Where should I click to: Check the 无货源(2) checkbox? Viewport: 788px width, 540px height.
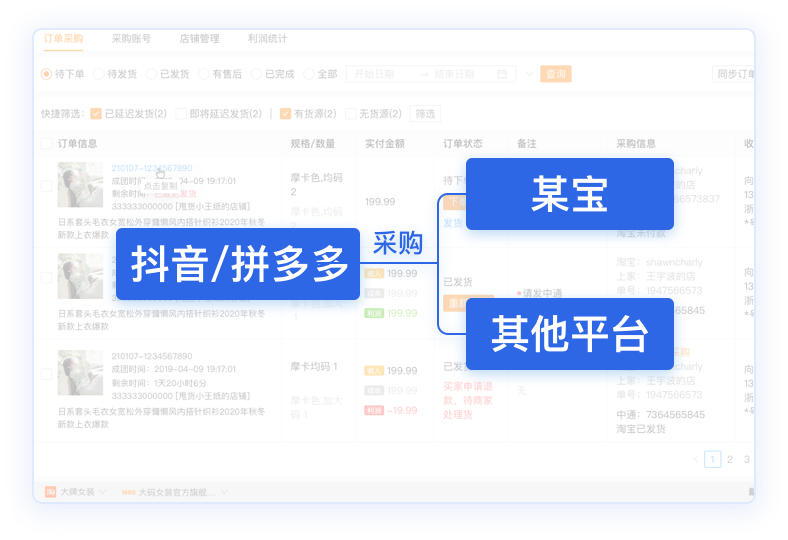[x=351, y=114]
